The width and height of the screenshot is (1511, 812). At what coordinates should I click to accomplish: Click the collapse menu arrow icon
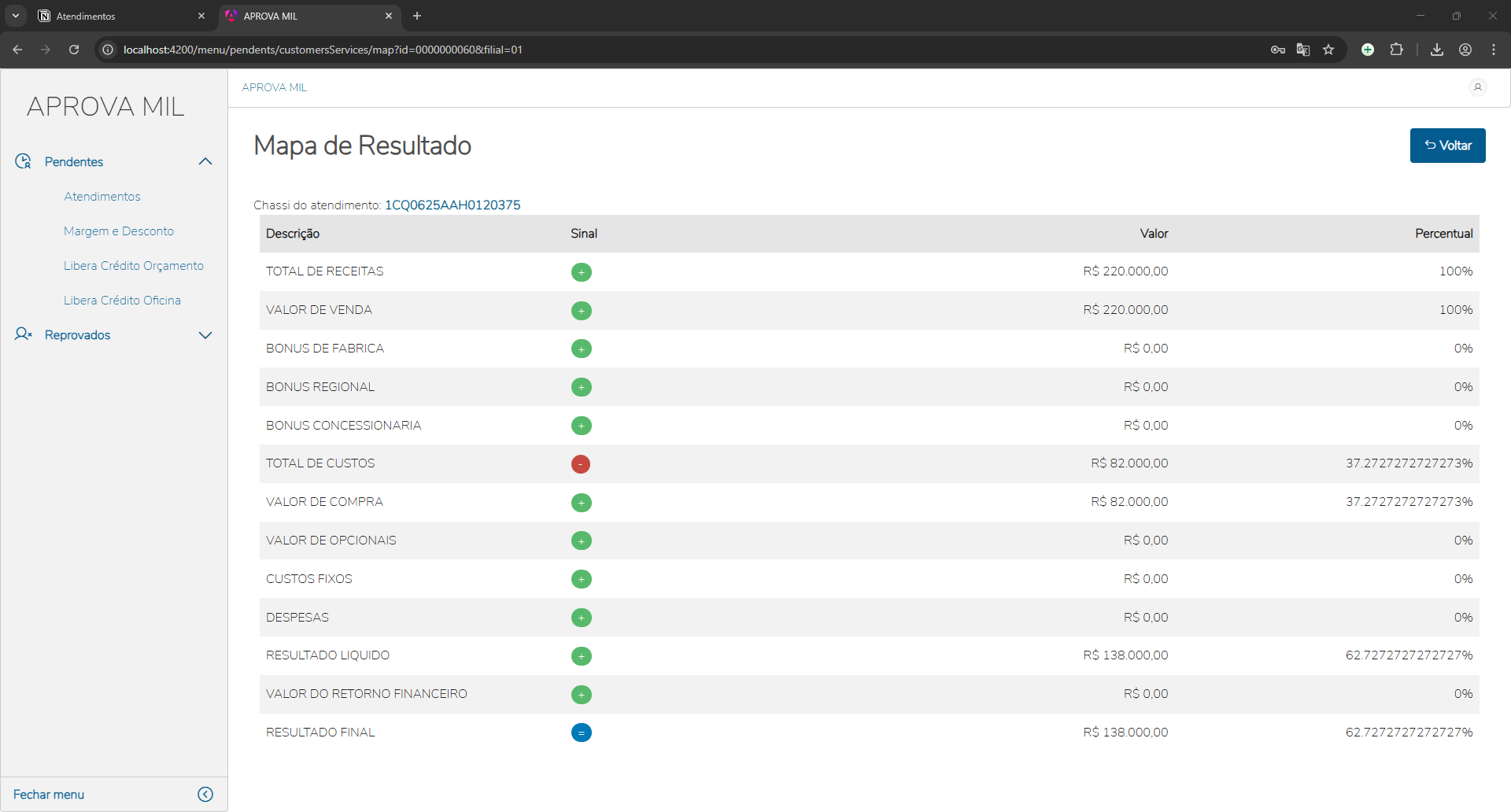(205, 794)
